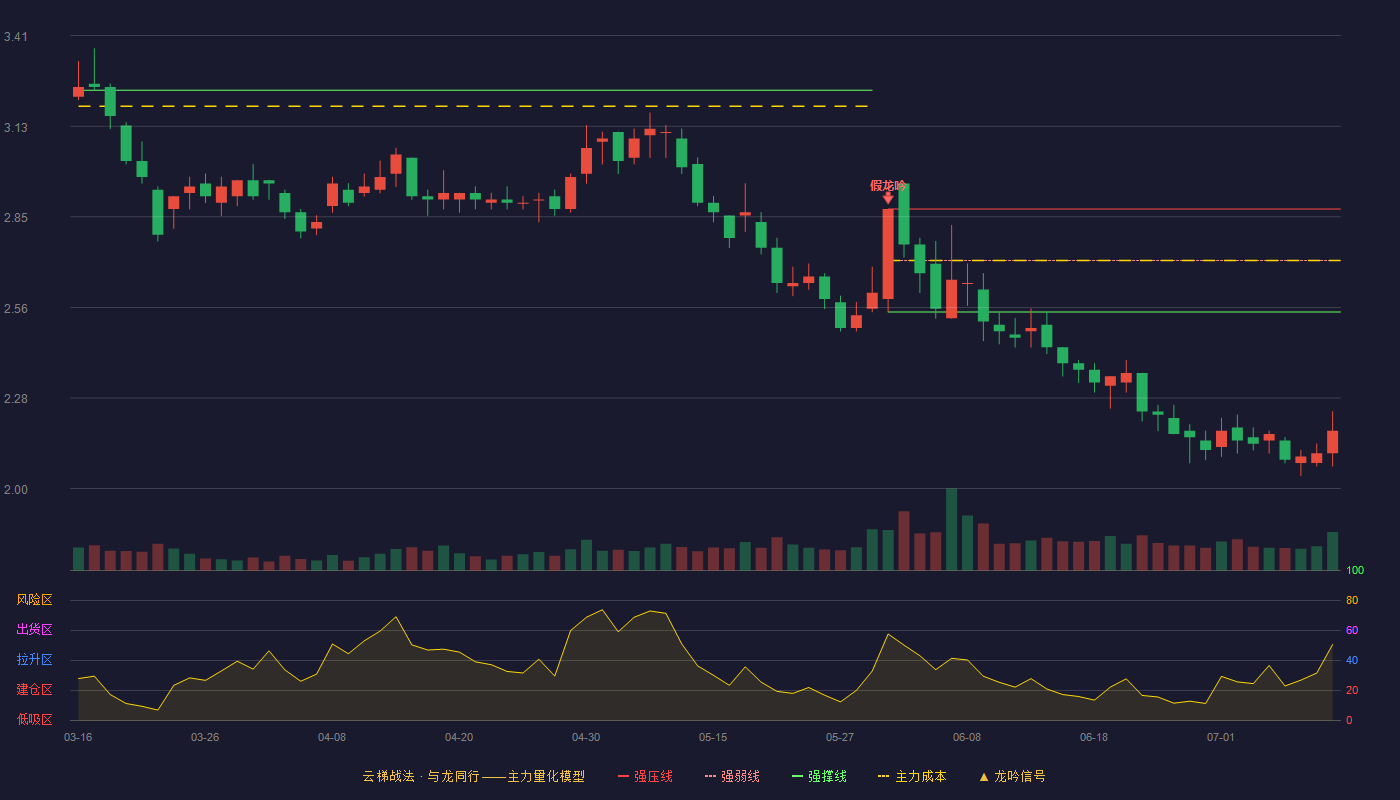Click the 03-26 date label
Screen dimensions: 1400x800
click(205, 737)
